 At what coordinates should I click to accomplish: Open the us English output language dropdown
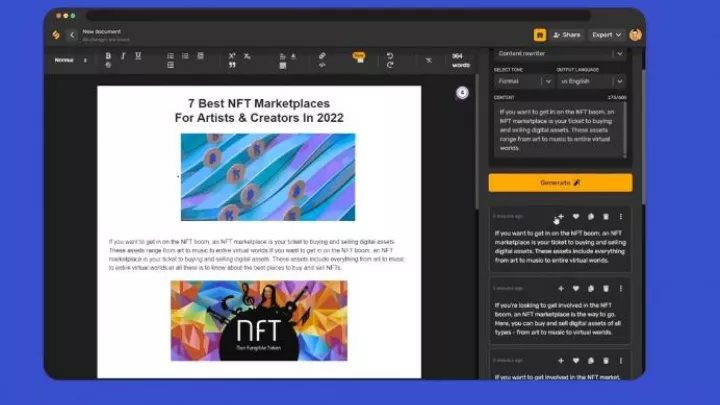tap(591, 81)
